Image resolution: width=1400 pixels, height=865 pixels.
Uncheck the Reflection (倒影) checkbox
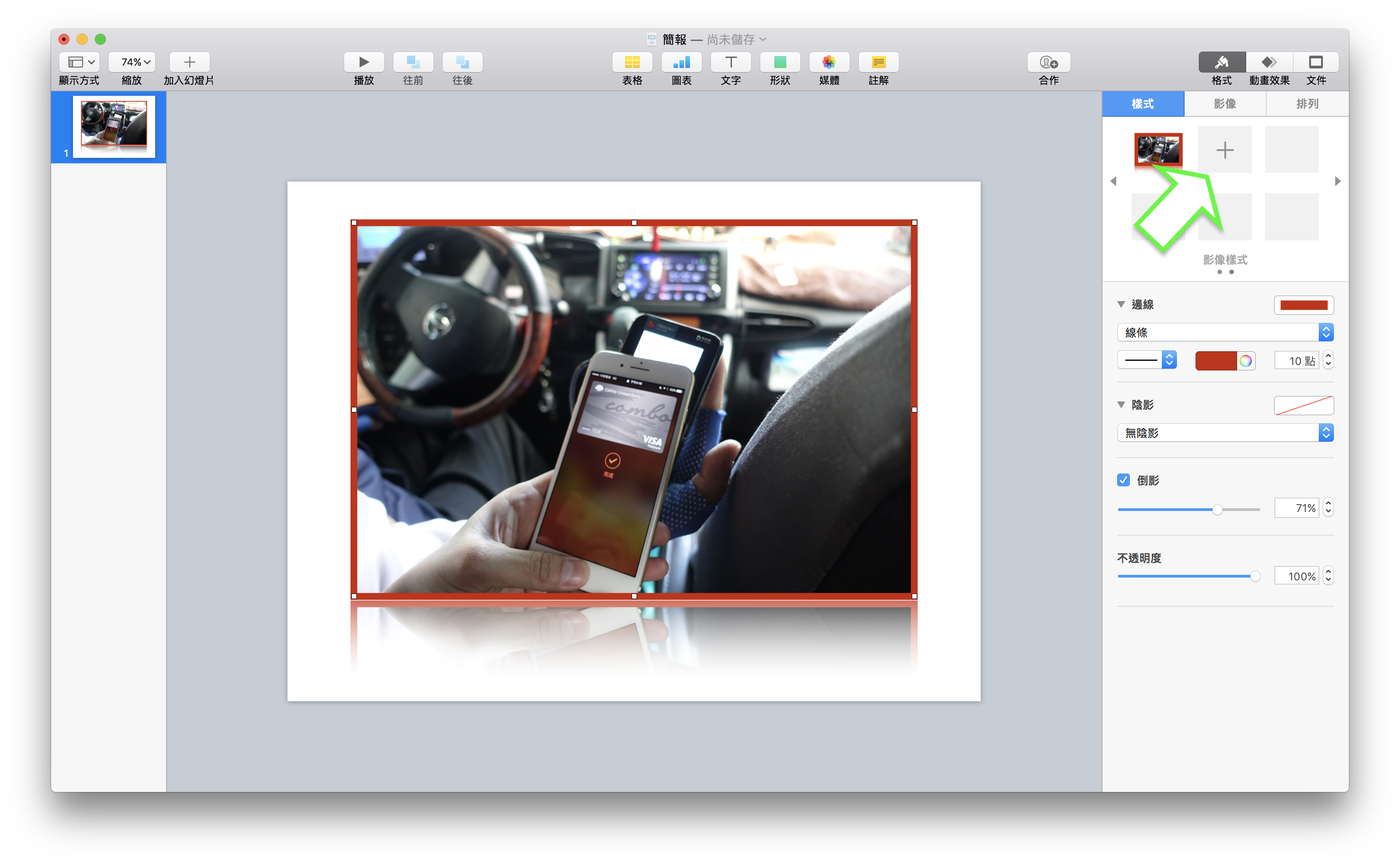1123,480
